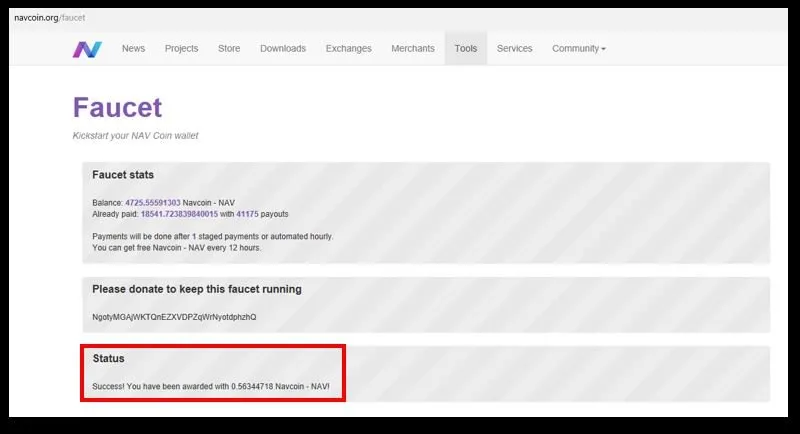The height and width of the screenshot is (434, 800).
Task: Click the Status heading
Action: pos(109,359)
